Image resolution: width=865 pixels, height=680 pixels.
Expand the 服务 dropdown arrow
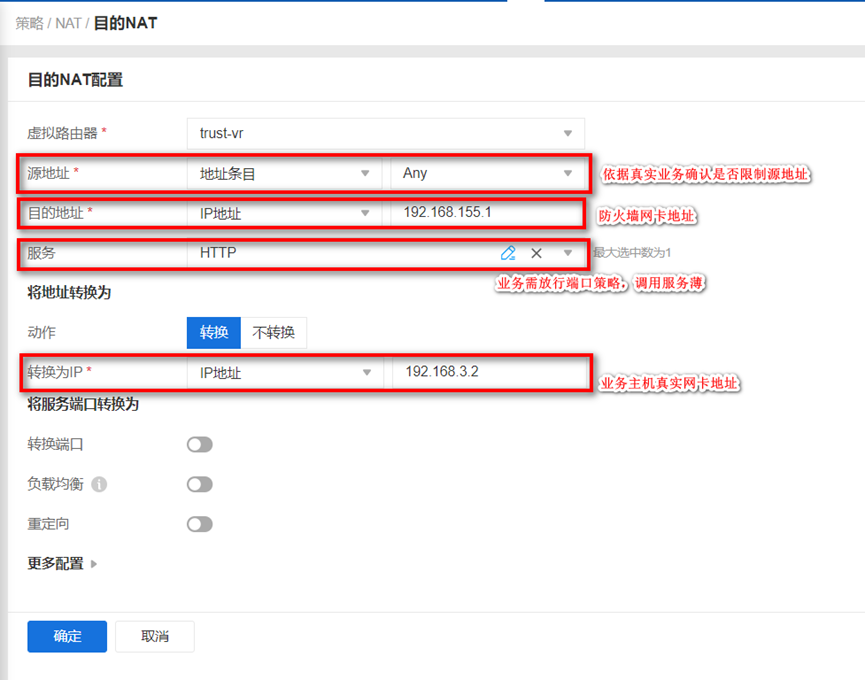568,253
